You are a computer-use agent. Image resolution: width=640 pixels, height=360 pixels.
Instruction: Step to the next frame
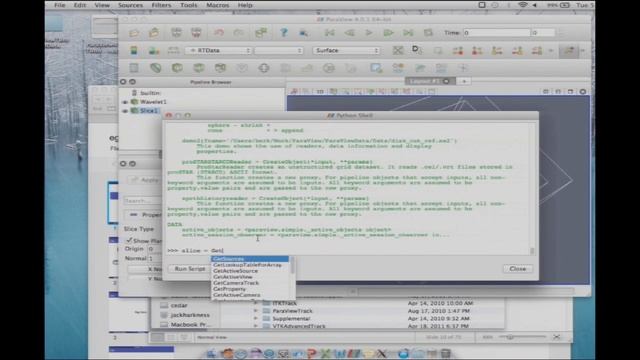(x=389, y=33)
